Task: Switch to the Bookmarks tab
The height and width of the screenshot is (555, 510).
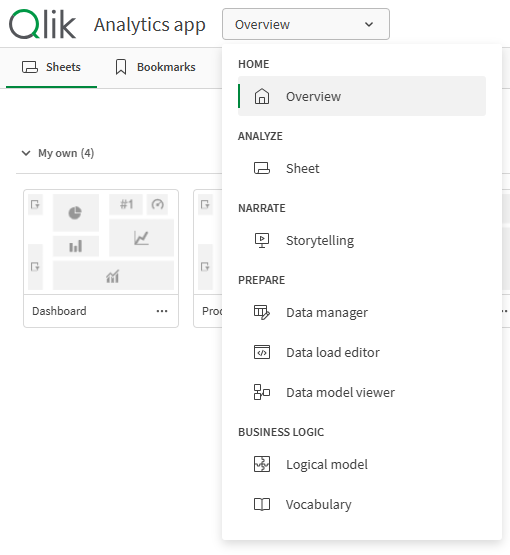Action: tap(155, 67)
